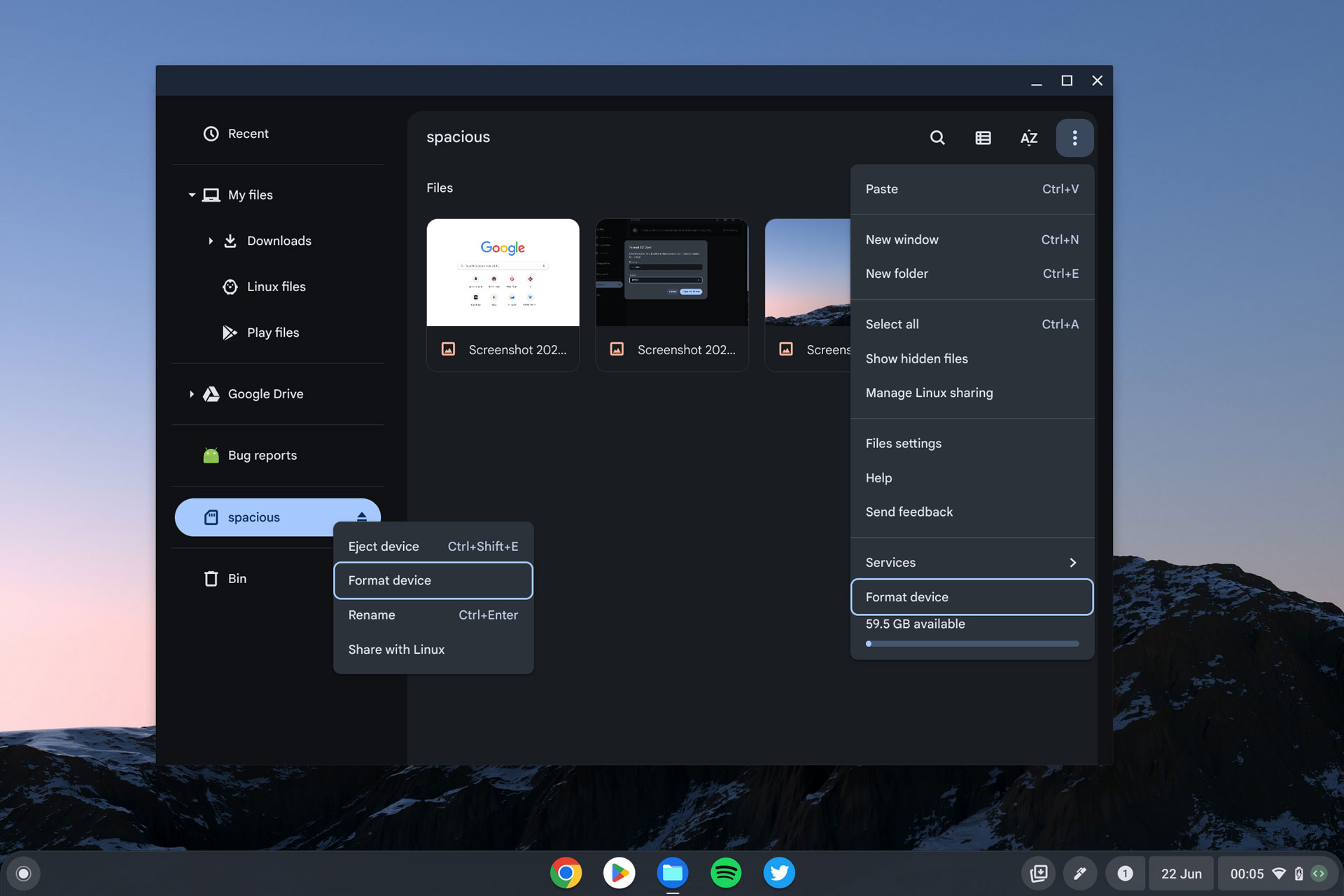Expand the Downloads folder arrow
The height and width of the screenshot is (896, 1344).
(210, 241)
